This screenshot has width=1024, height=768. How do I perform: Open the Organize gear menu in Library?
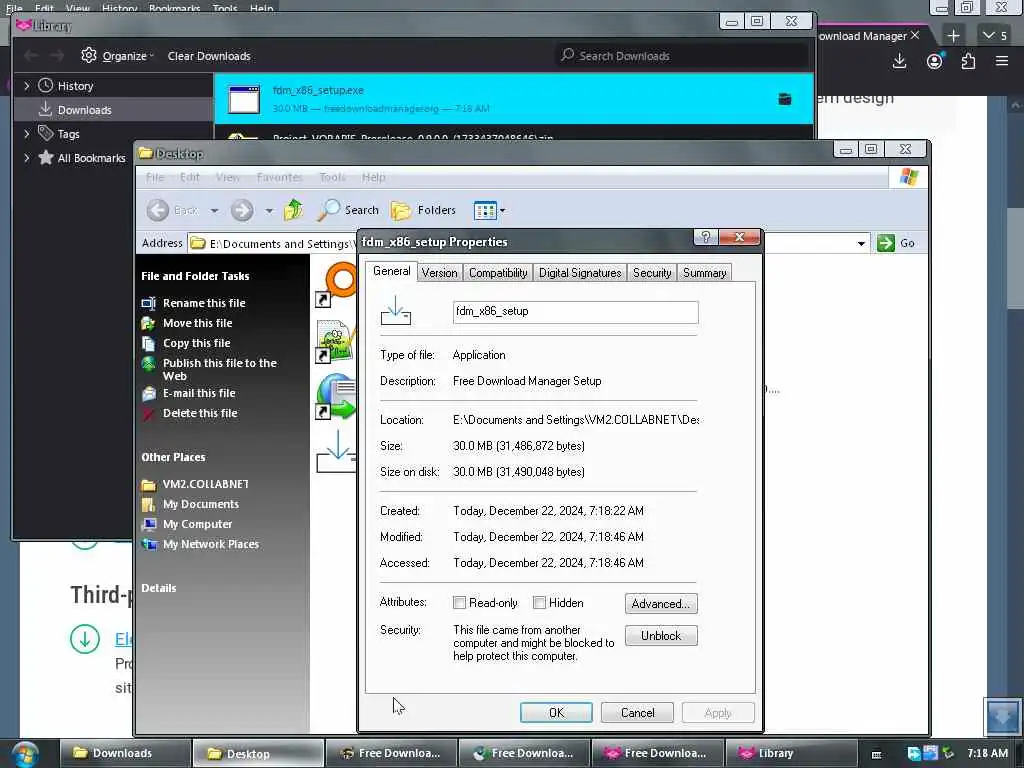click(118, 56)
